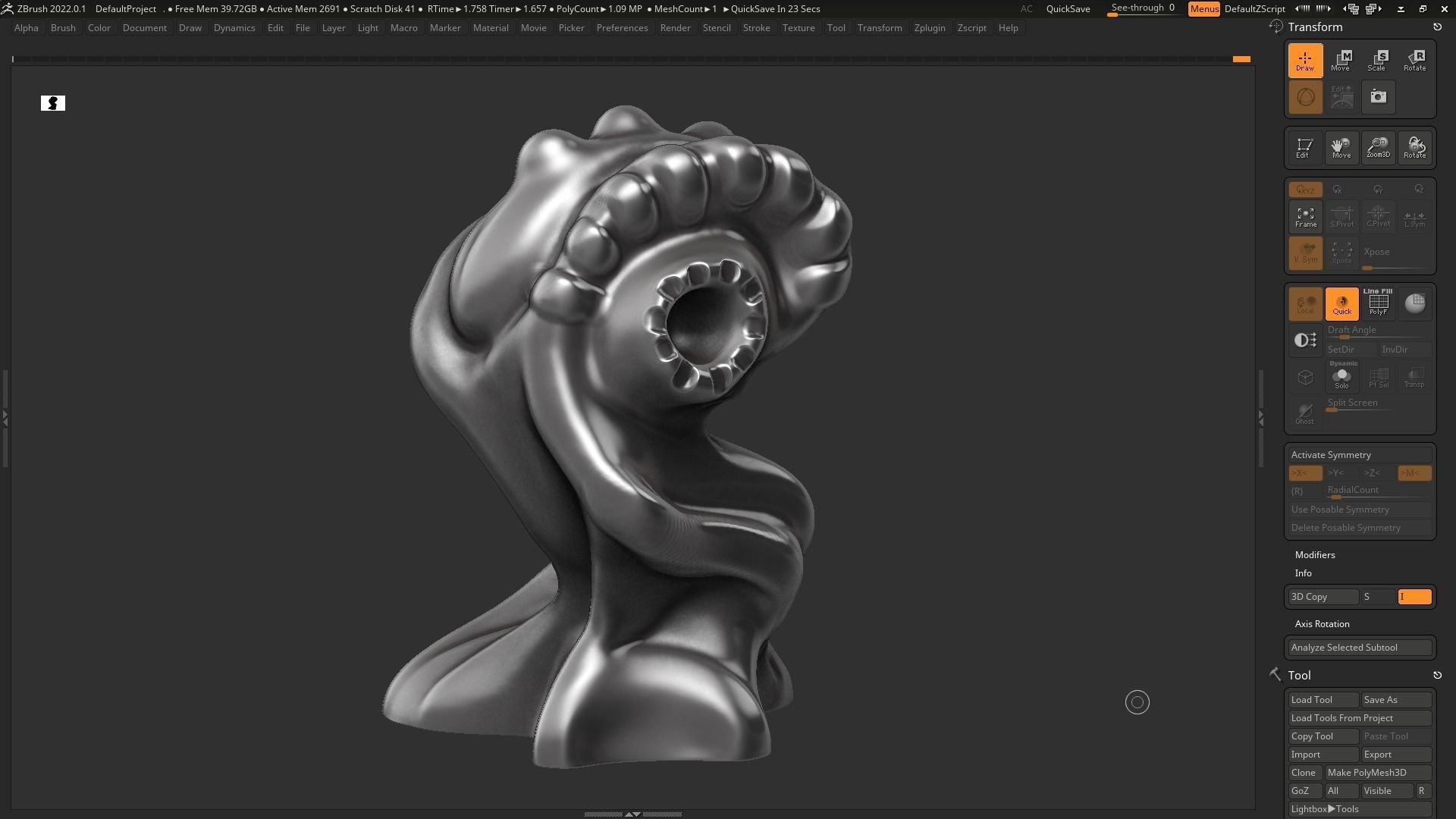Viewport: 1456px width, 819px height.
Task: Toggle XYZ rotation mode
Action: tap(1305, 190)
